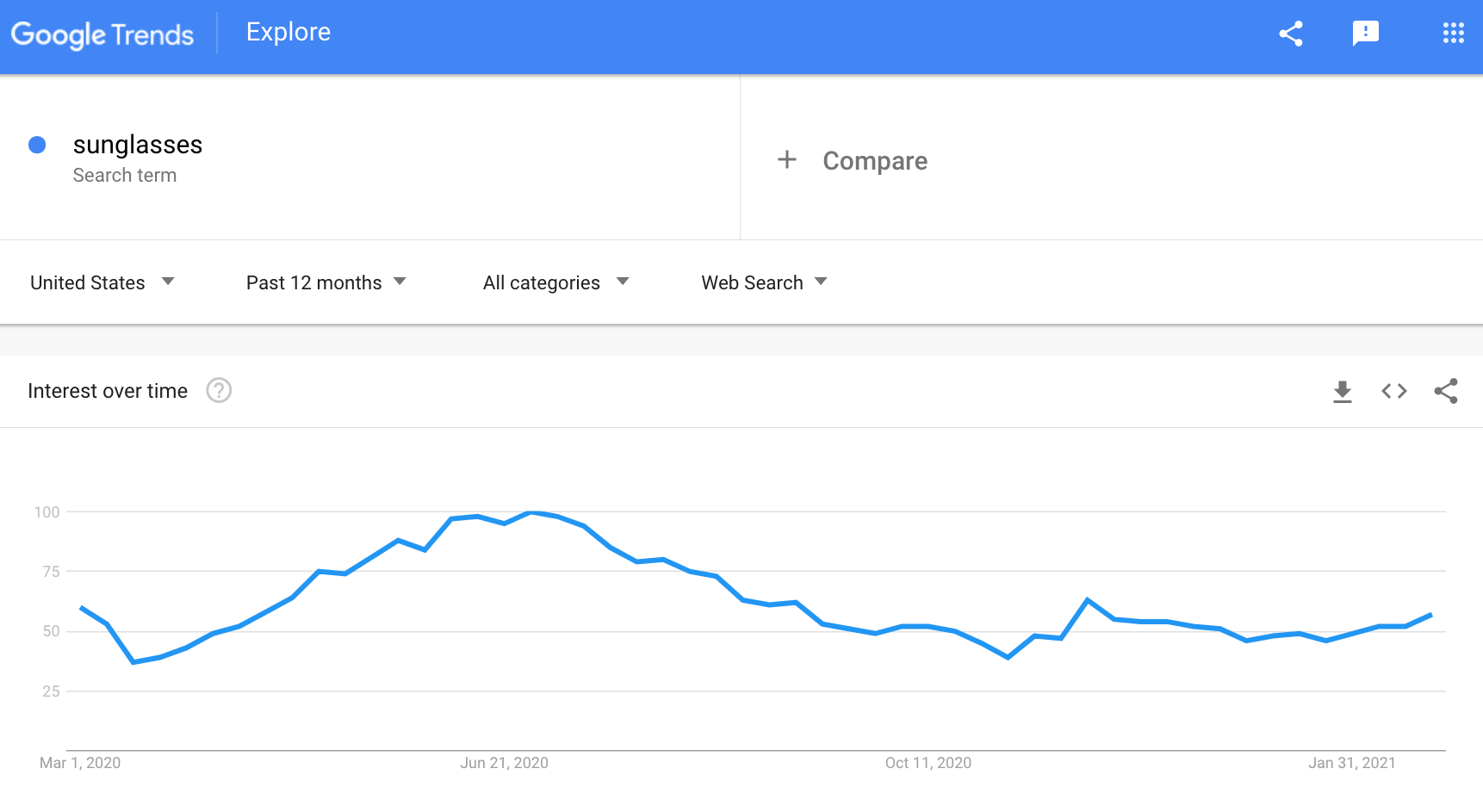The height and width of the screenshot is (812, 1483).
Task: Click the Compare button
Action: 875,161
